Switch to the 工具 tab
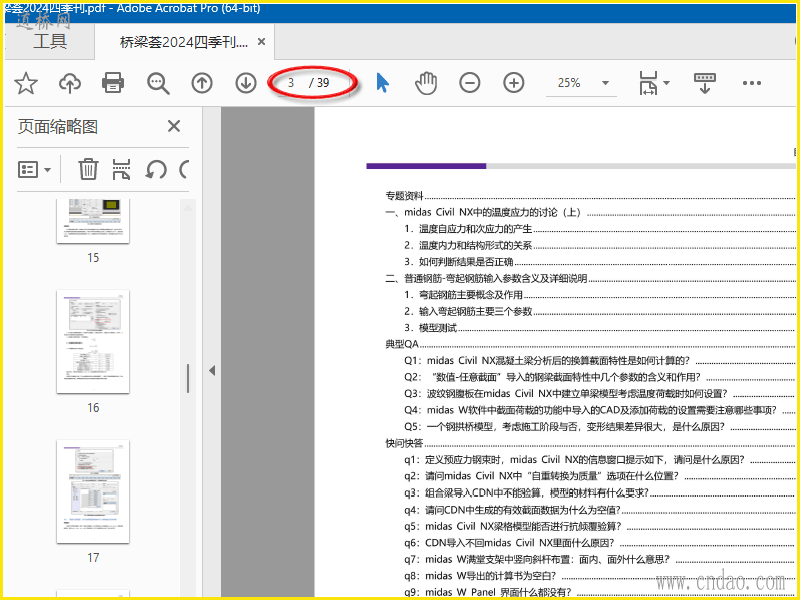The width and height of the screenshot is (800, 600). 49,42
